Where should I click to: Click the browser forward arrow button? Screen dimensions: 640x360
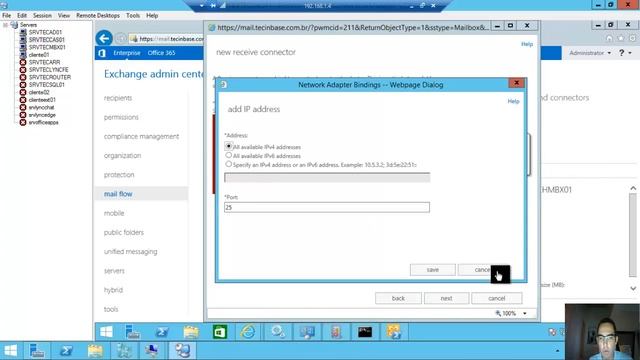[x=120, y=38]
